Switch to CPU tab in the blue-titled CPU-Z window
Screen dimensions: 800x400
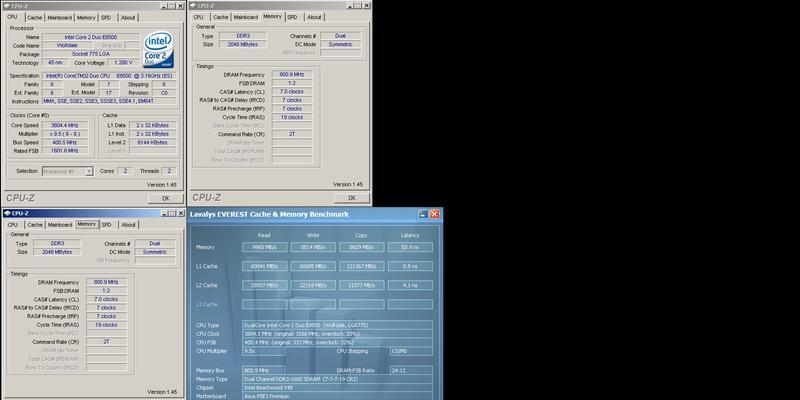coord(13,225)
